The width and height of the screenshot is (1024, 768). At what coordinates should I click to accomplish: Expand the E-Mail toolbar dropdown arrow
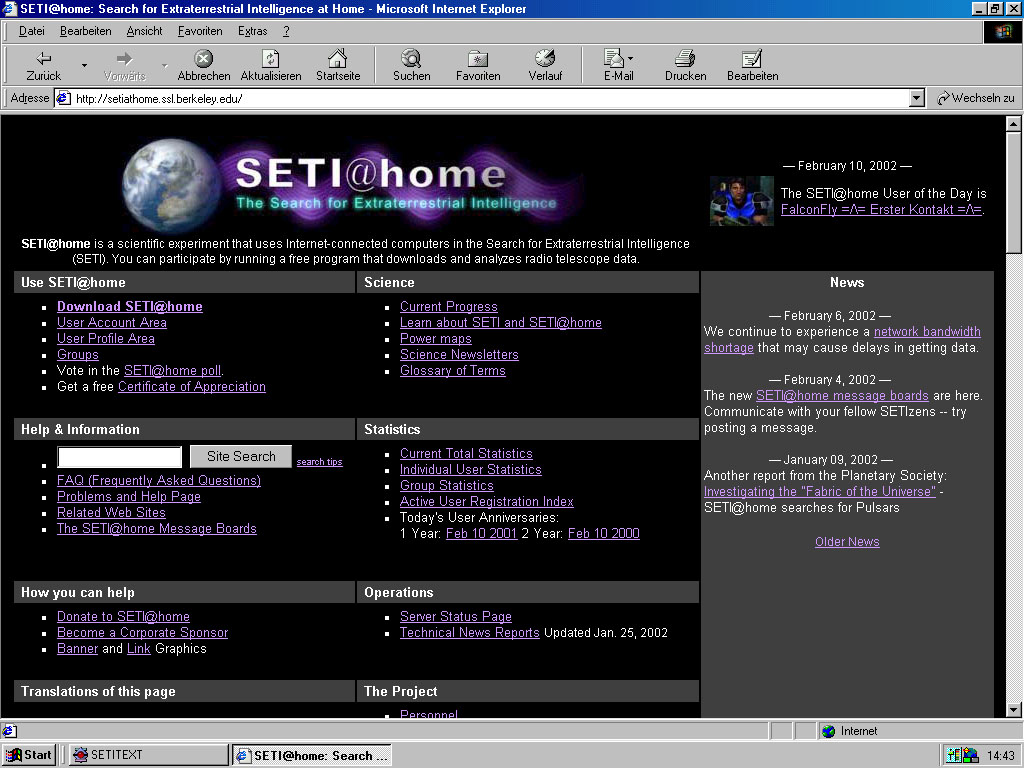point(631,59)
